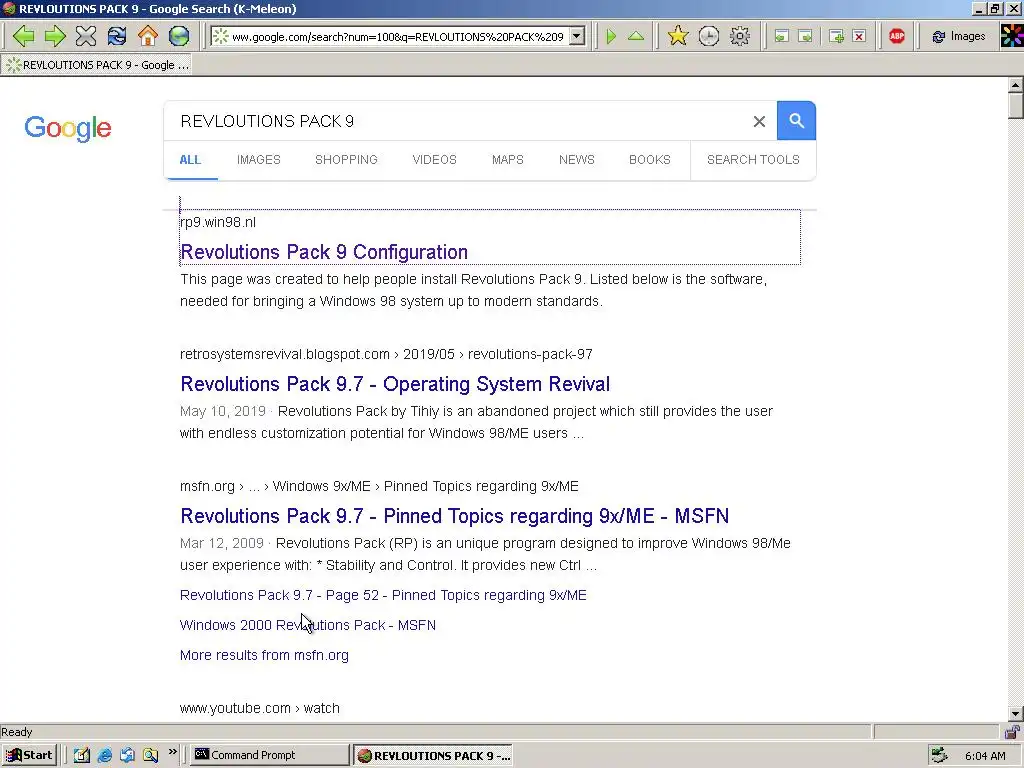The height and width of the screenshot is (768, 1024).
Task: Select the REVLOUTIONS PACK 9 browser tab
Action: [97, 65]
